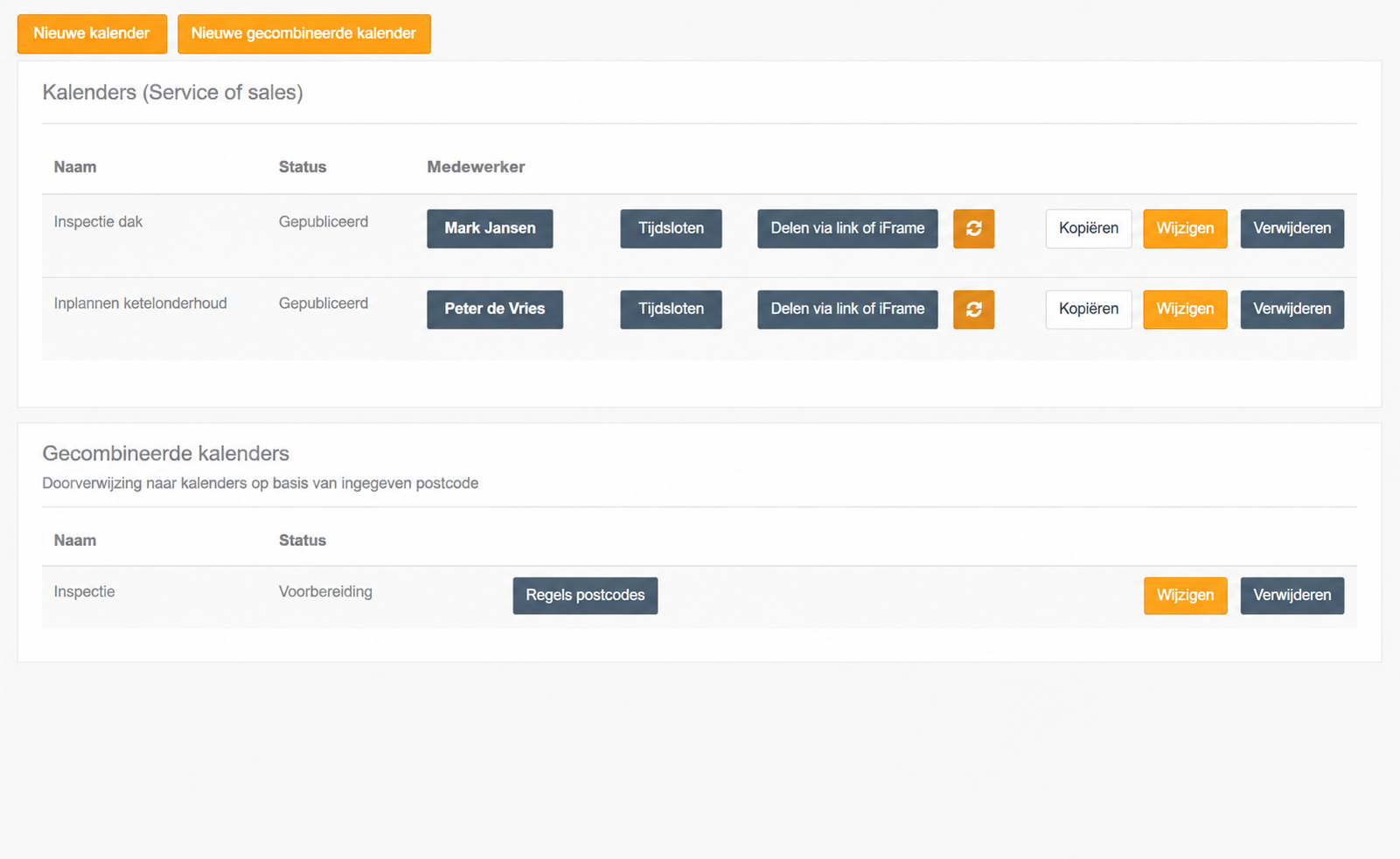This screenshot has width=1400, height=859.
Task: Click Wijzigen for combined calendar Inspectie
Action: click(1185, 596)
